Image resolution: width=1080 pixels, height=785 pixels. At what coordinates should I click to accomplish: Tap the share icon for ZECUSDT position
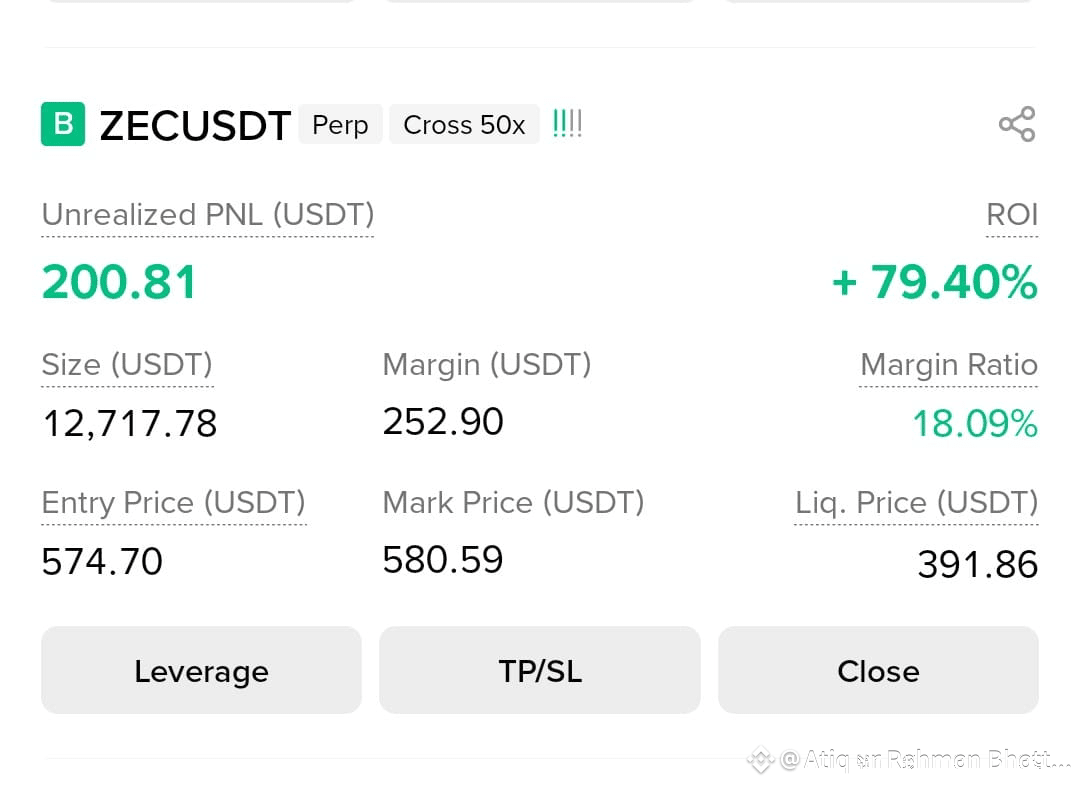pyautogui.click(x=1017, y=124)
